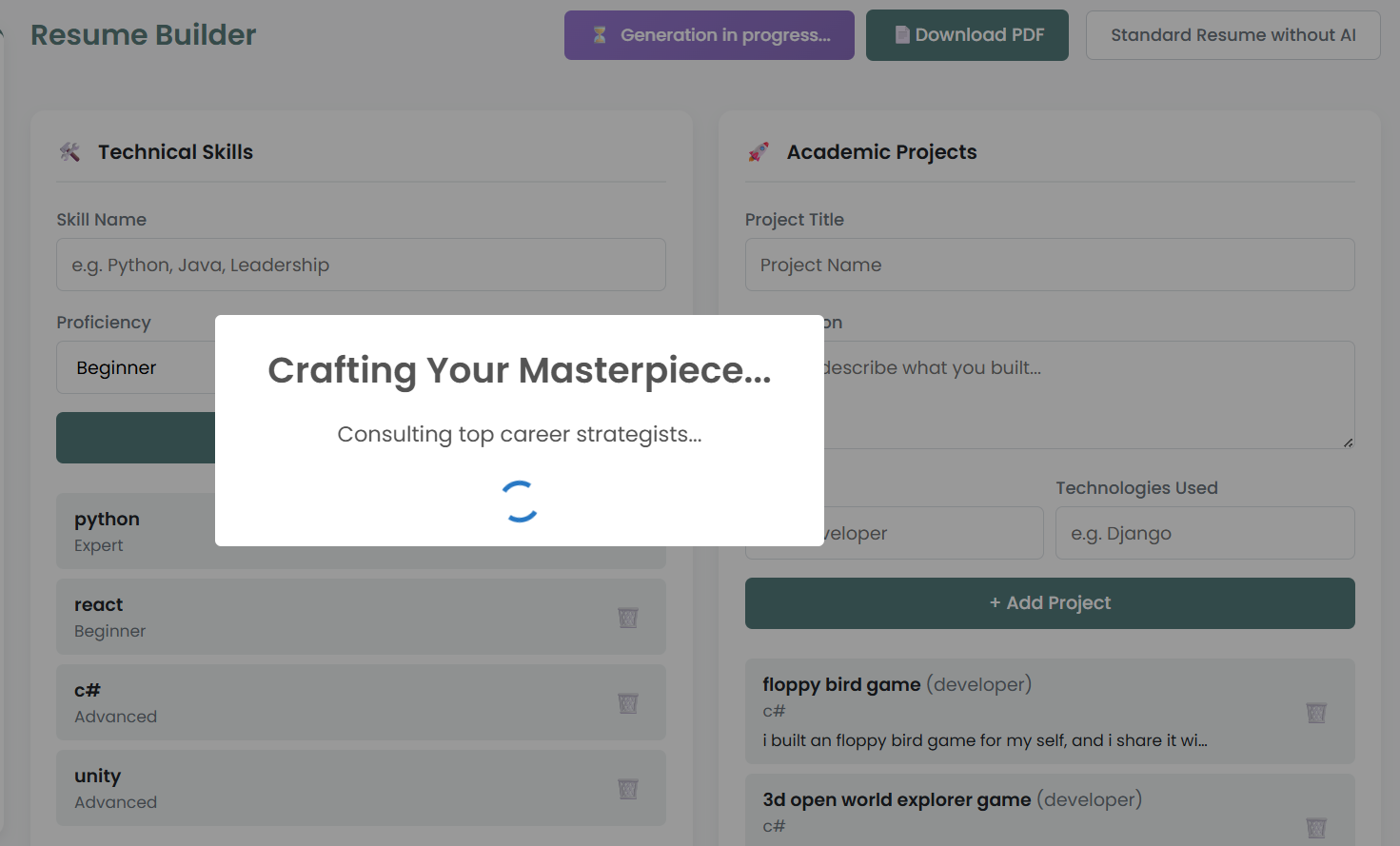Image resolution: width=1400 pixels, height=846 pixels.
Task: Click the loading spinner in the dialog
Action: [520, 502]
